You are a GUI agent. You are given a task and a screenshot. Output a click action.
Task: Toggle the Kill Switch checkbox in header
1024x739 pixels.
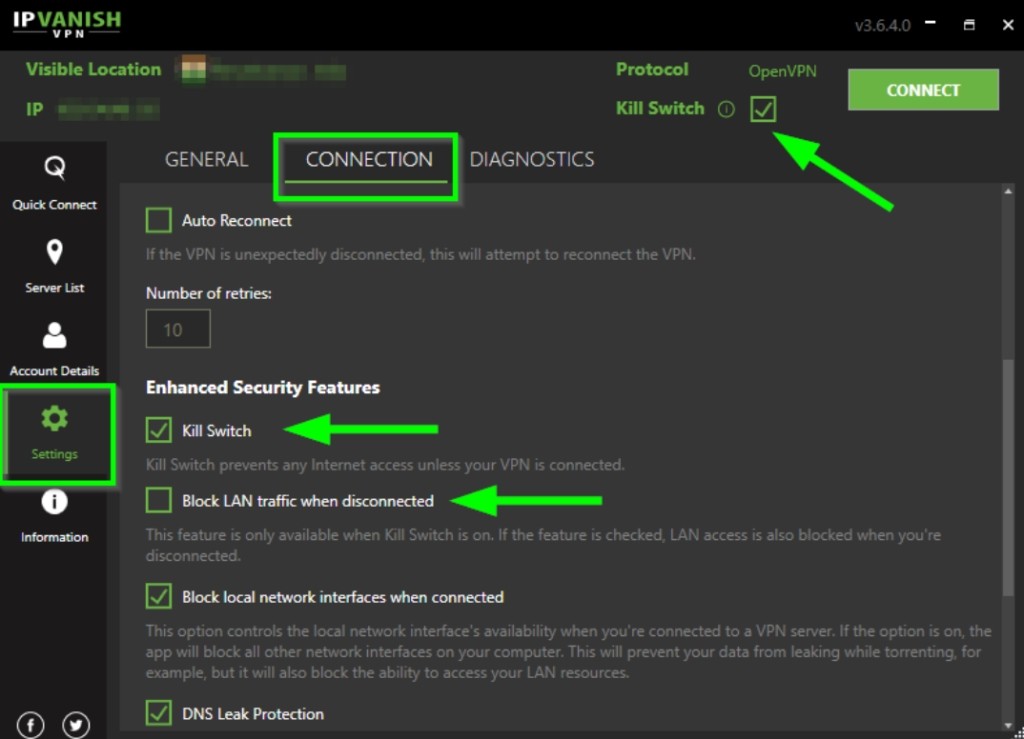coord(763,109)
